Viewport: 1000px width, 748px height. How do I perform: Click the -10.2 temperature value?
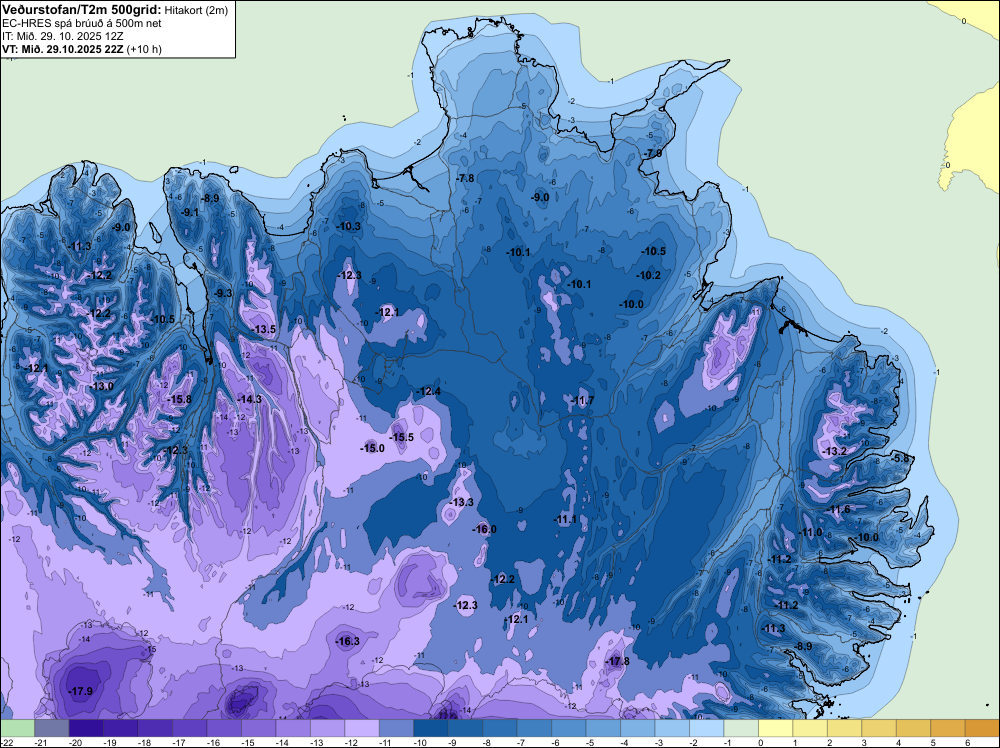click(649, 275)
